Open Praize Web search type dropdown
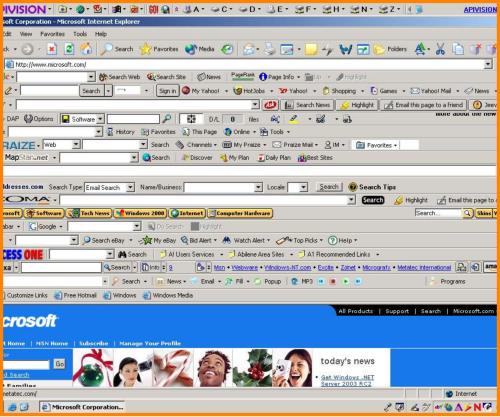 coord(76,145)
